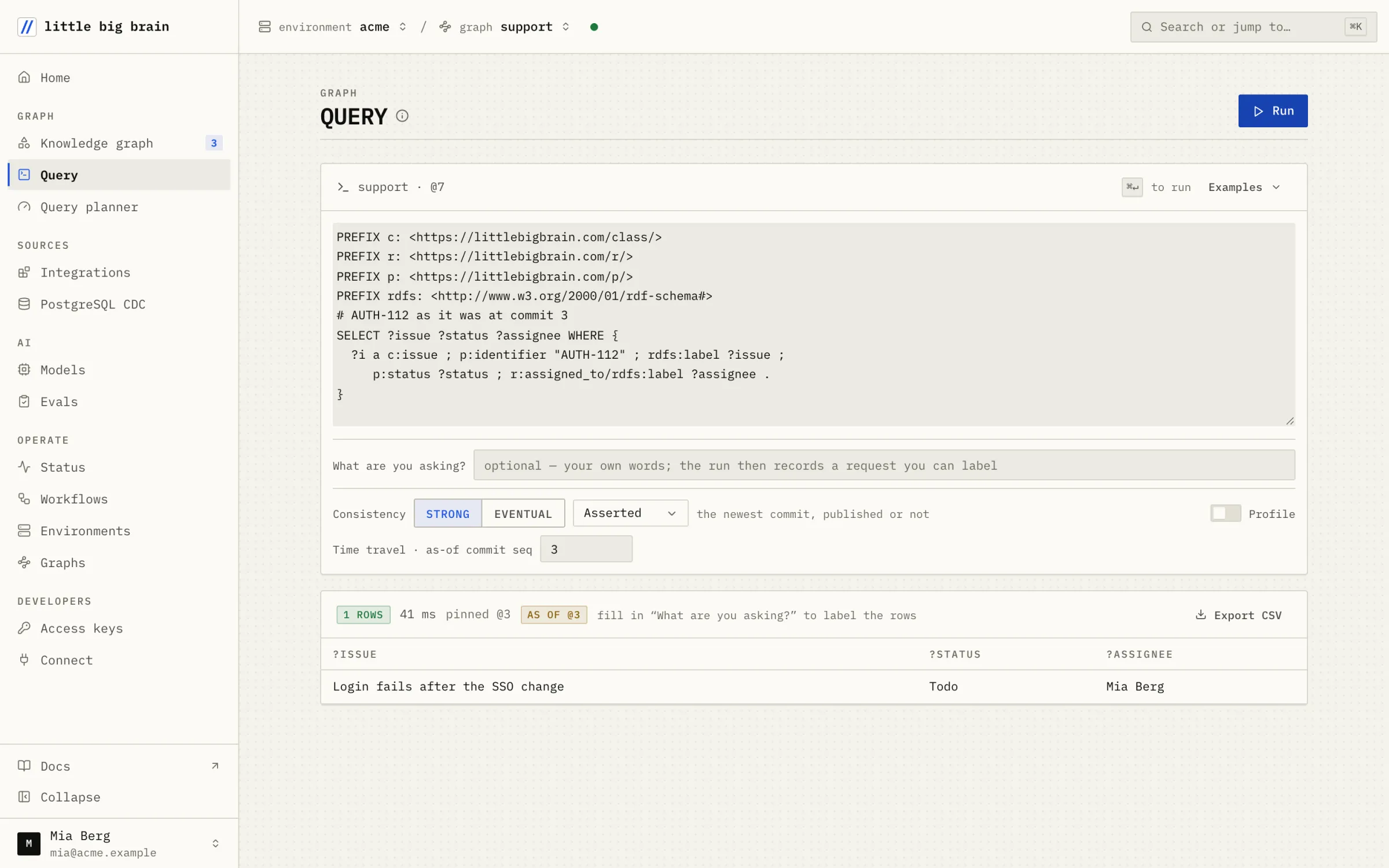Click the little big brain logo icon
Screen dimensions: 1389x868
(27, 27)
